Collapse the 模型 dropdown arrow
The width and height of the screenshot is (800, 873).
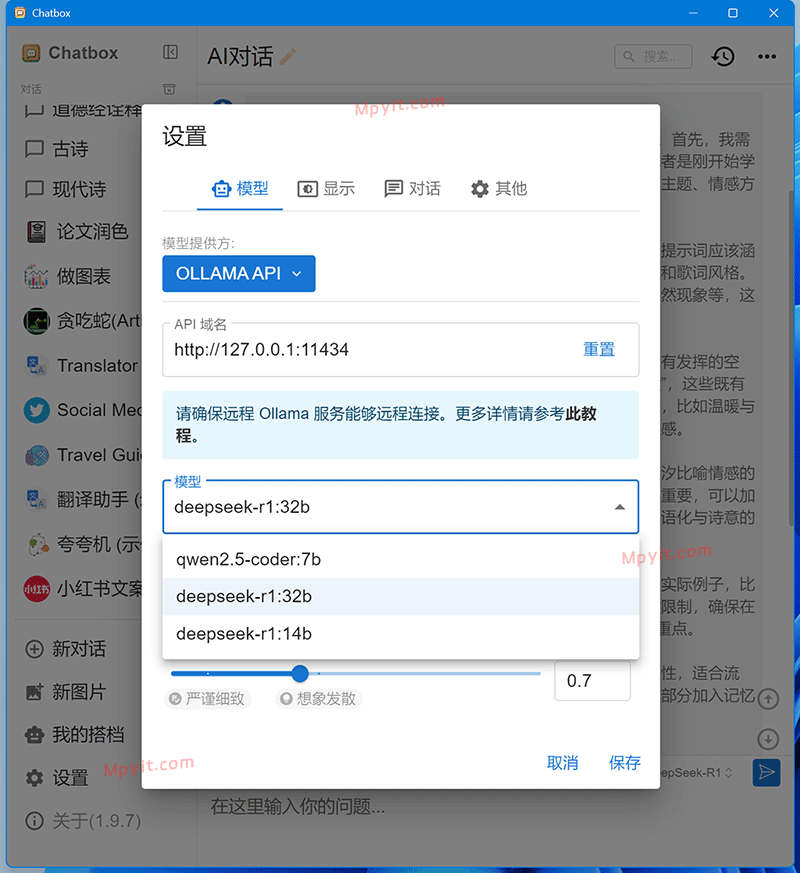pos(620,507)
